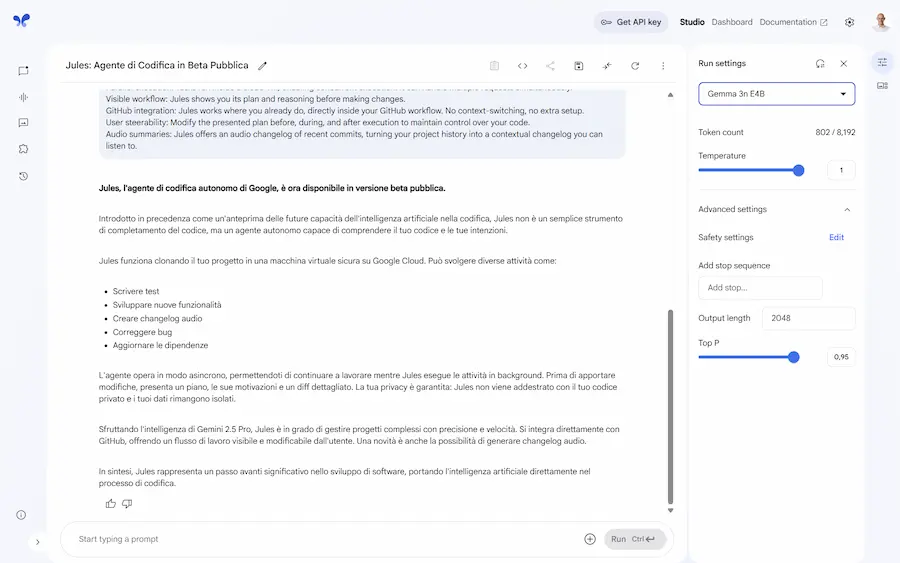Click the Output length field showing 2048
This screenshot has width=900, height=563.
[809, 318]
